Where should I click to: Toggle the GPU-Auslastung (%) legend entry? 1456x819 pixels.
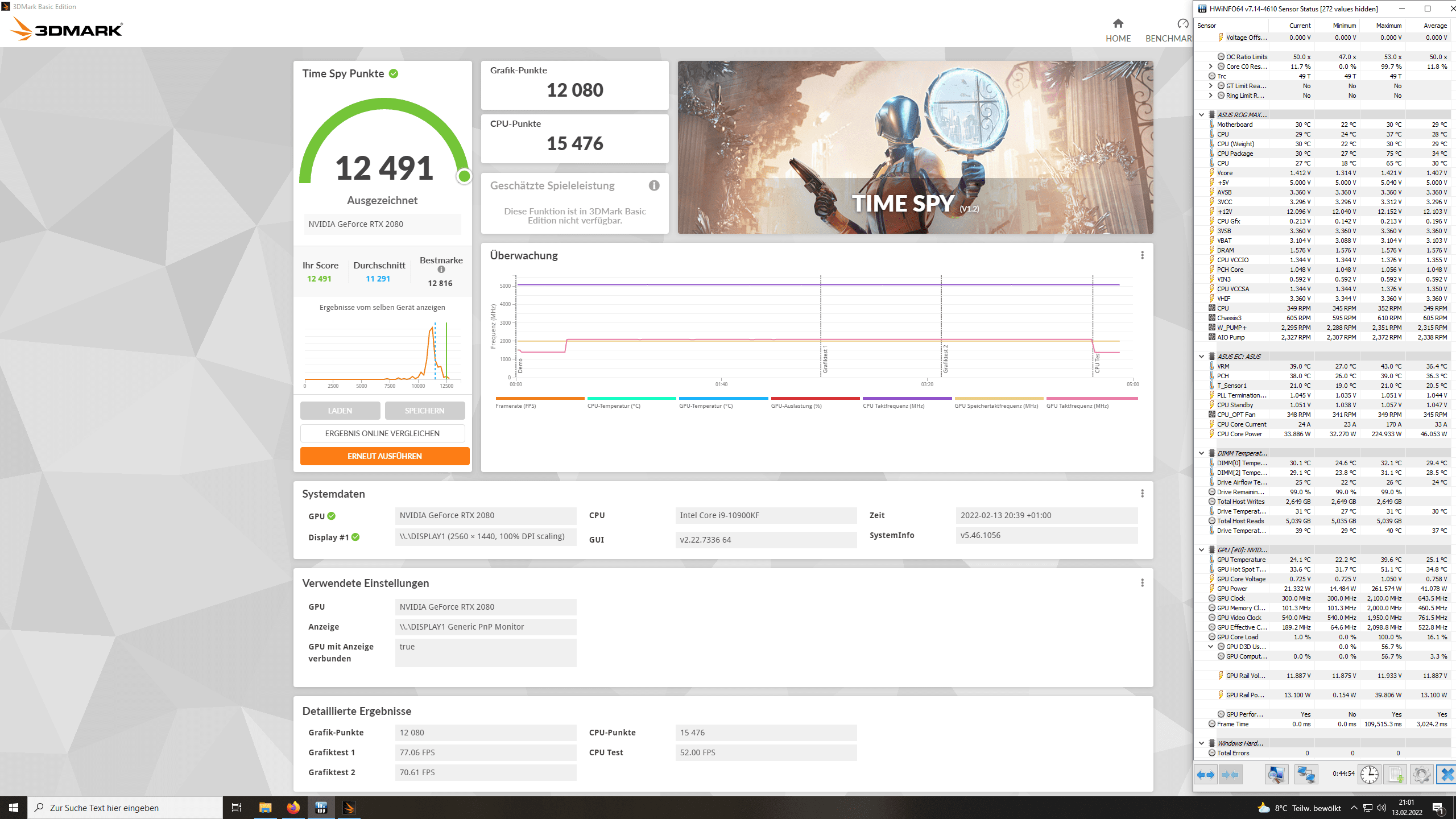[x=815, y=403]
